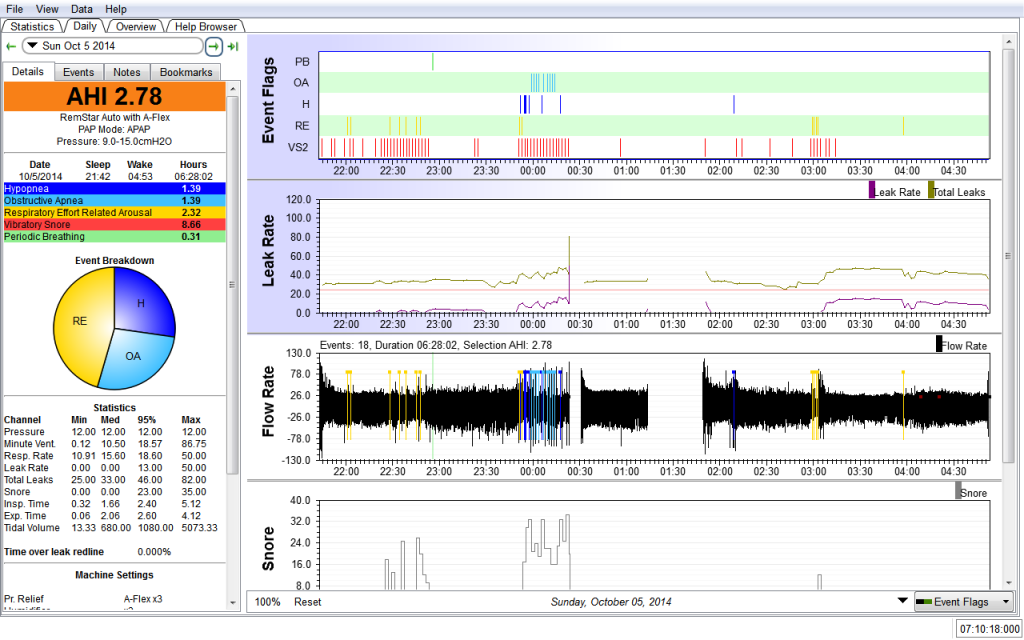Click the Flow Rate black legend marker
Screen dimensions: 1024x640
[939, 344]
